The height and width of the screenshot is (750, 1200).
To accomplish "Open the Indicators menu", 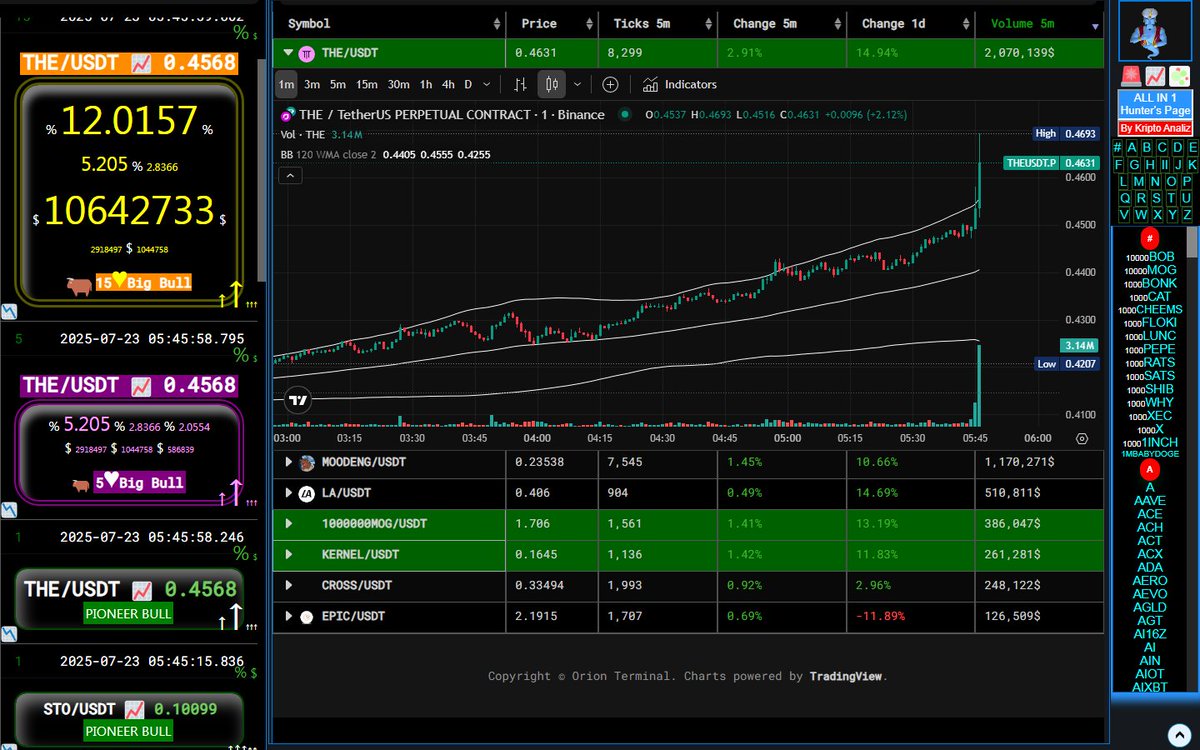I will click(x=680, y=85).
